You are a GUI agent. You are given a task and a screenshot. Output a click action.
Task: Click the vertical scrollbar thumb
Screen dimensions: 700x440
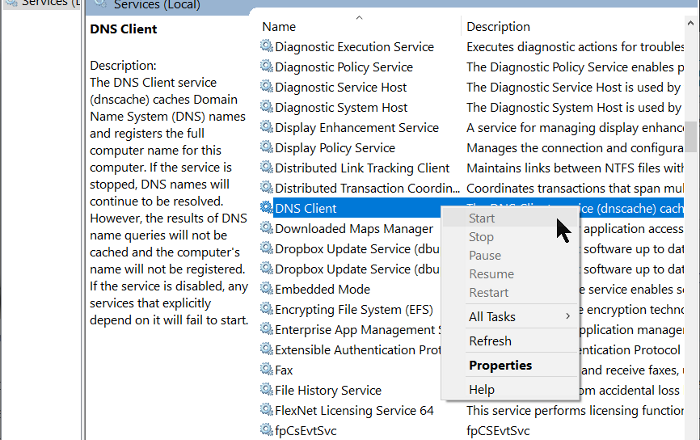pyautogui.click(x=691, y=132)
